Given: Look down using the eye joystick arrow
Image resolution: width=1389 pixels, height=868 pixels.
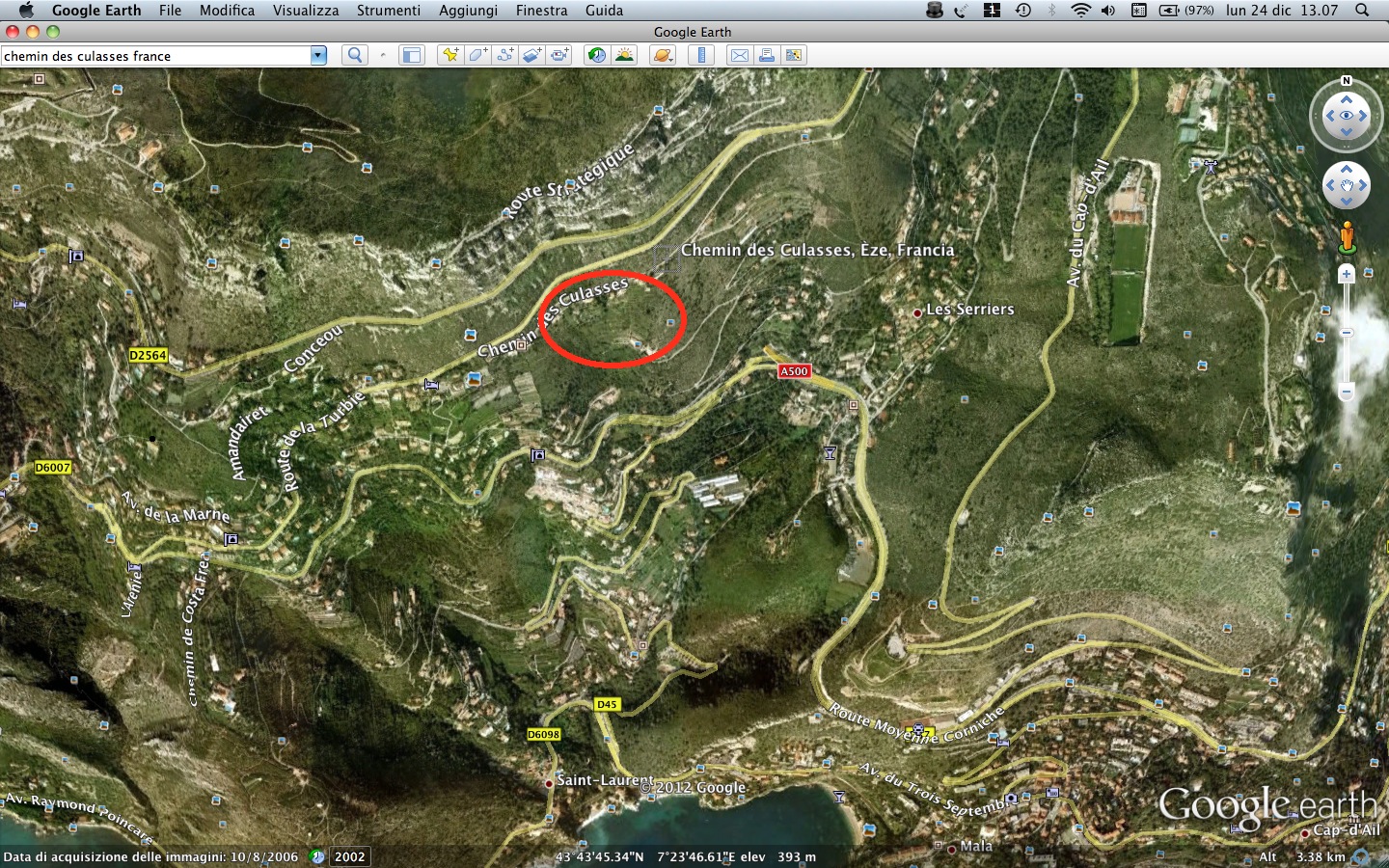Looking at the screenshot, I should pyautogui.click(x=1347, y=132).
